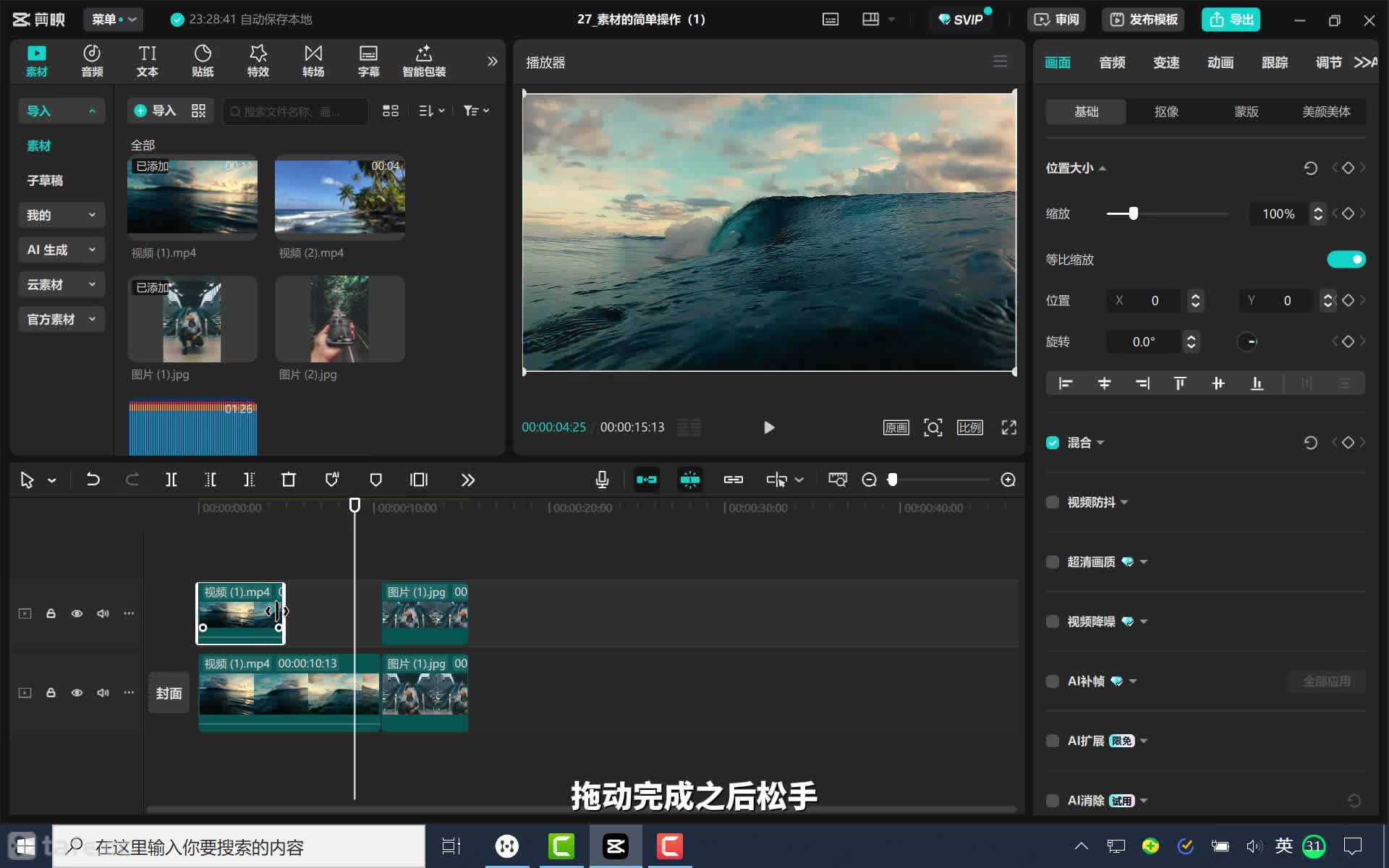Click the marker shield icon in timeline toolbar
This screenshot has height=868, width=1389.
pos(375,480)
